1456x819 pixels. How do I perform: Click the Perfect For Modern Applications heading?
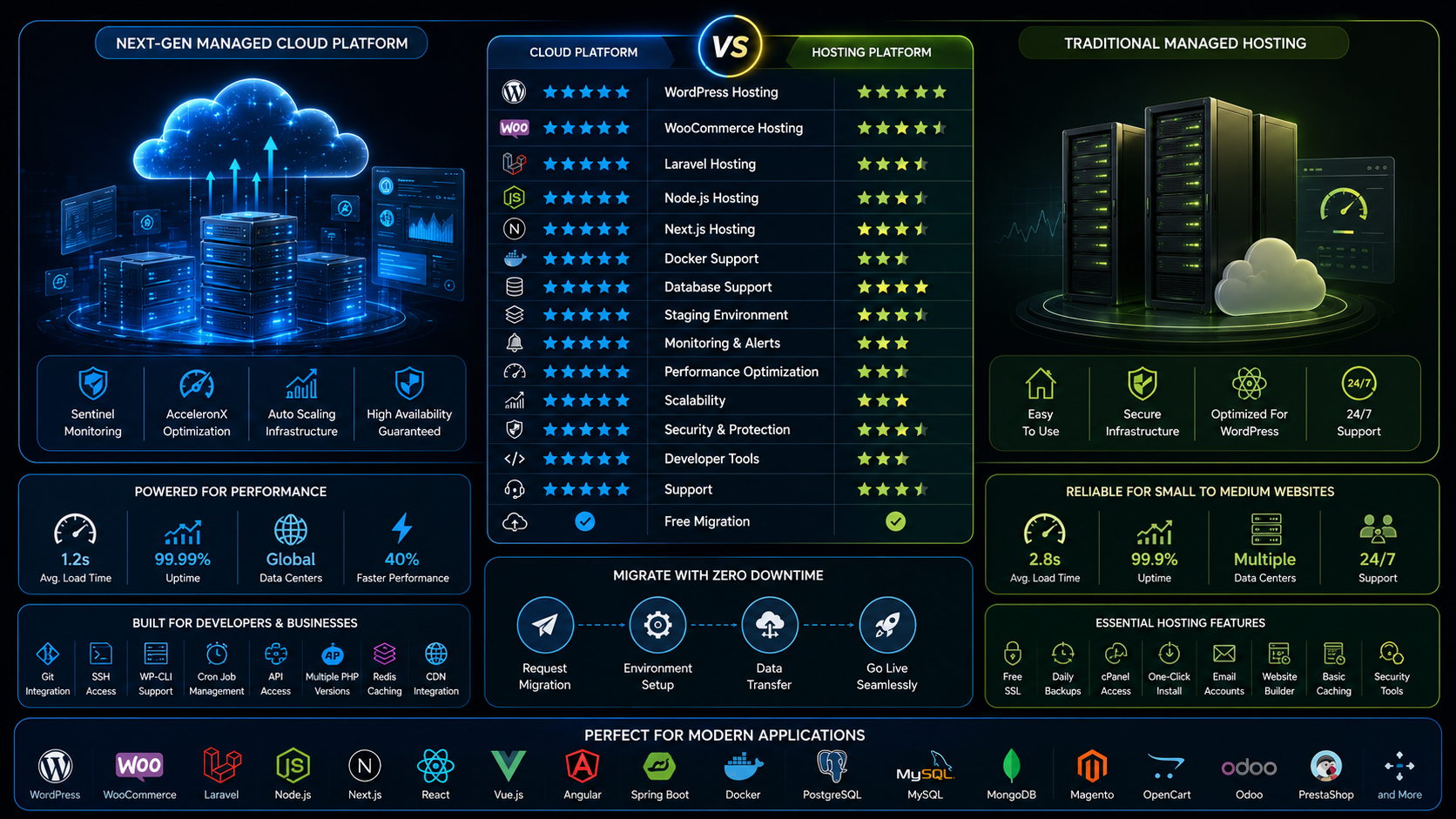coord(725,735)
